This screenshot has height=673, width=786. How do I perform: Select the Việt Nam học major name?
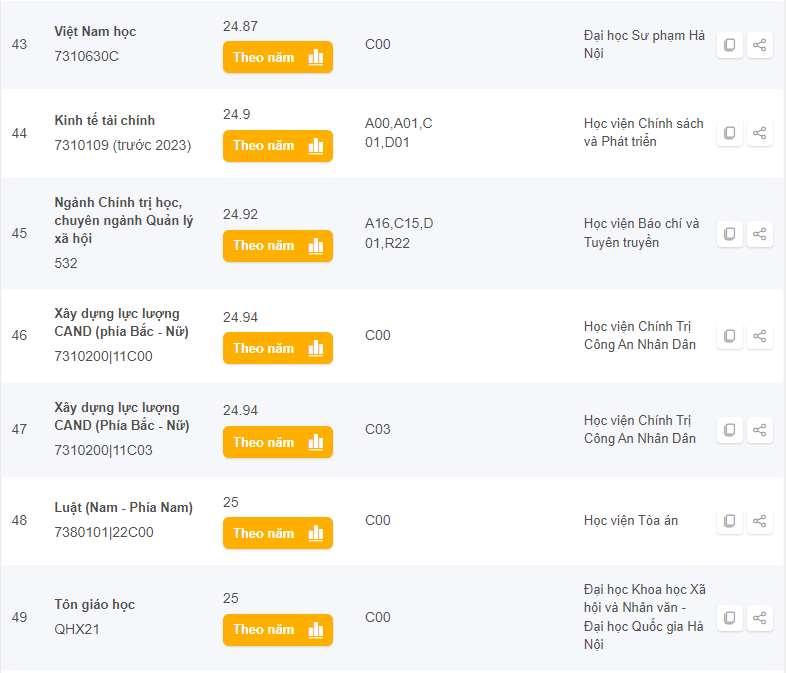click(95, 32)
